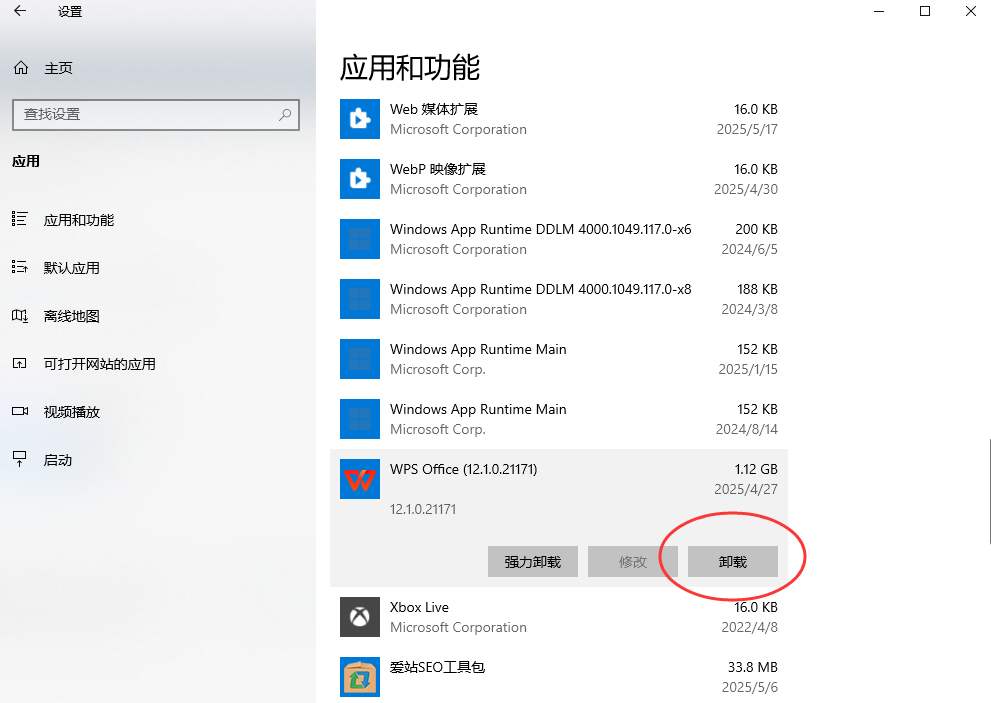
Task: Click the vertical scrollbar thumb on right edge
Action: [x=989, y=490]
